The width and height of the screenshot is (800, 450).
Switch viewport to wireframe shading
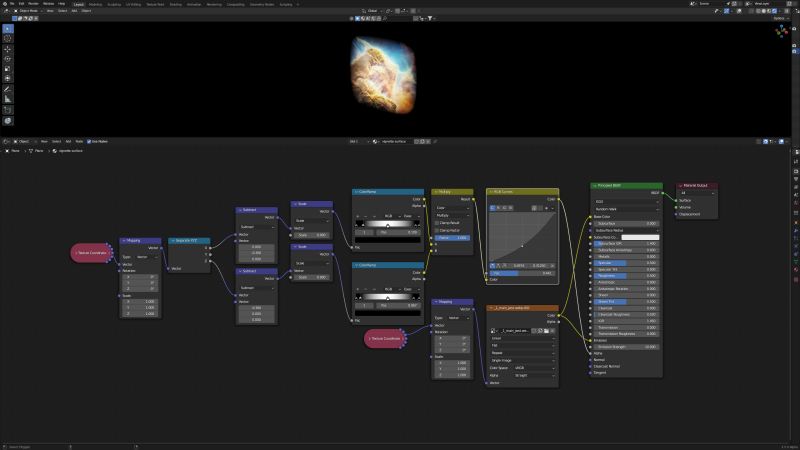759,11
